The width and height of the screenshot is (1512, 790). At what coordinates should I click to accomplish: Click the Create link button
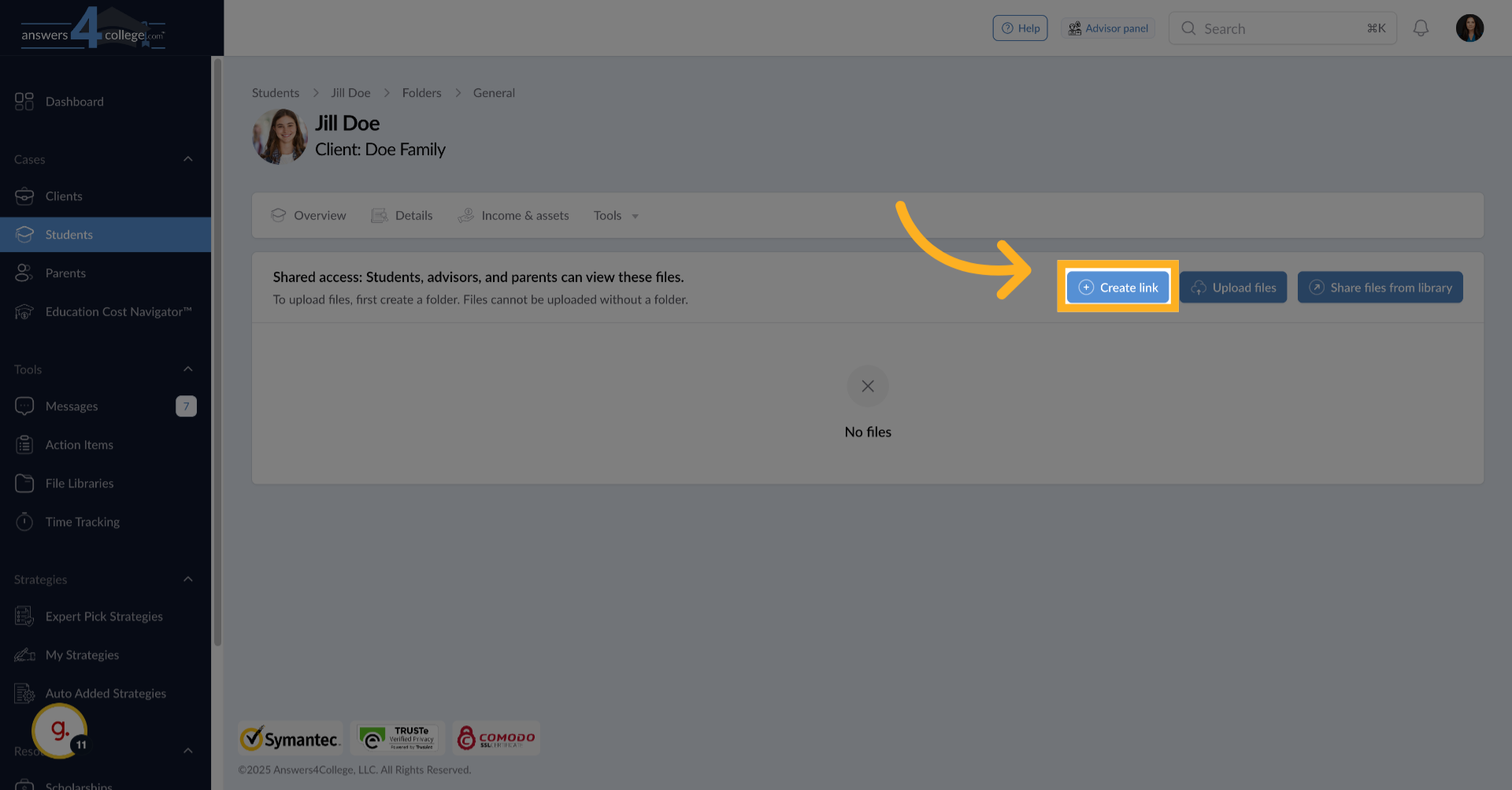tap(1117, 287)
